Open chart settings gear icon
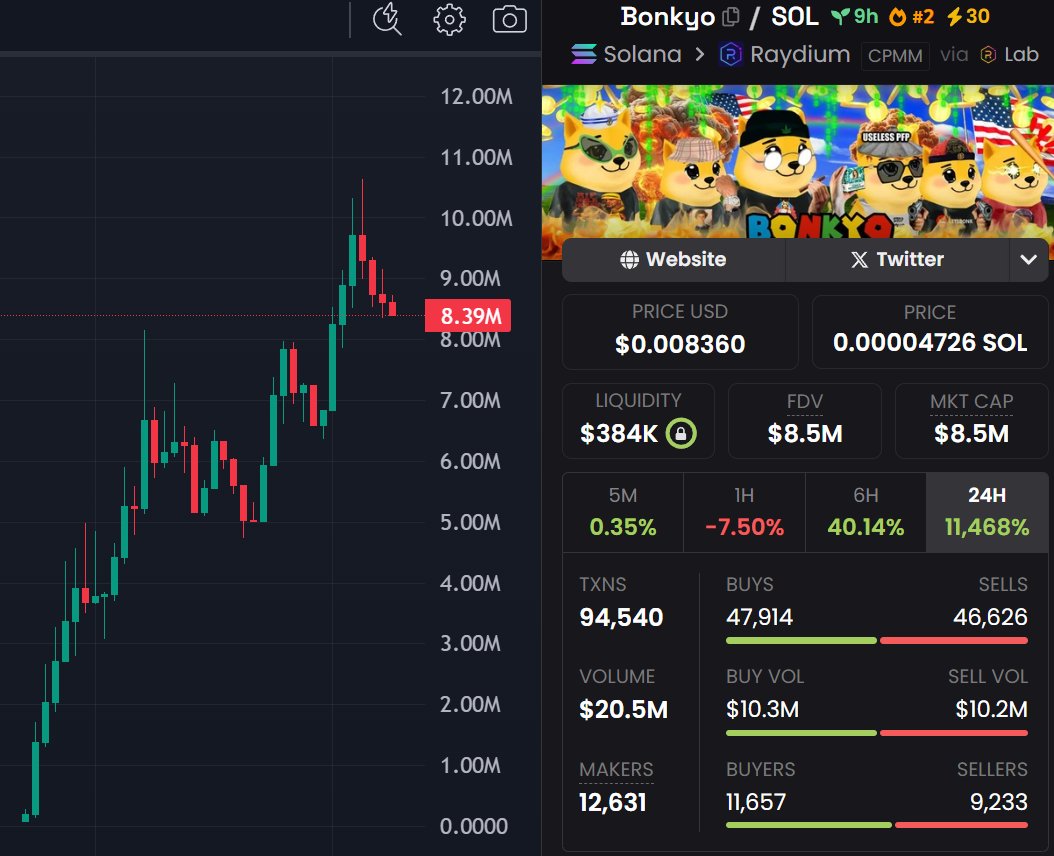The height and width of the screenshot is (856, 1054). 449,20
